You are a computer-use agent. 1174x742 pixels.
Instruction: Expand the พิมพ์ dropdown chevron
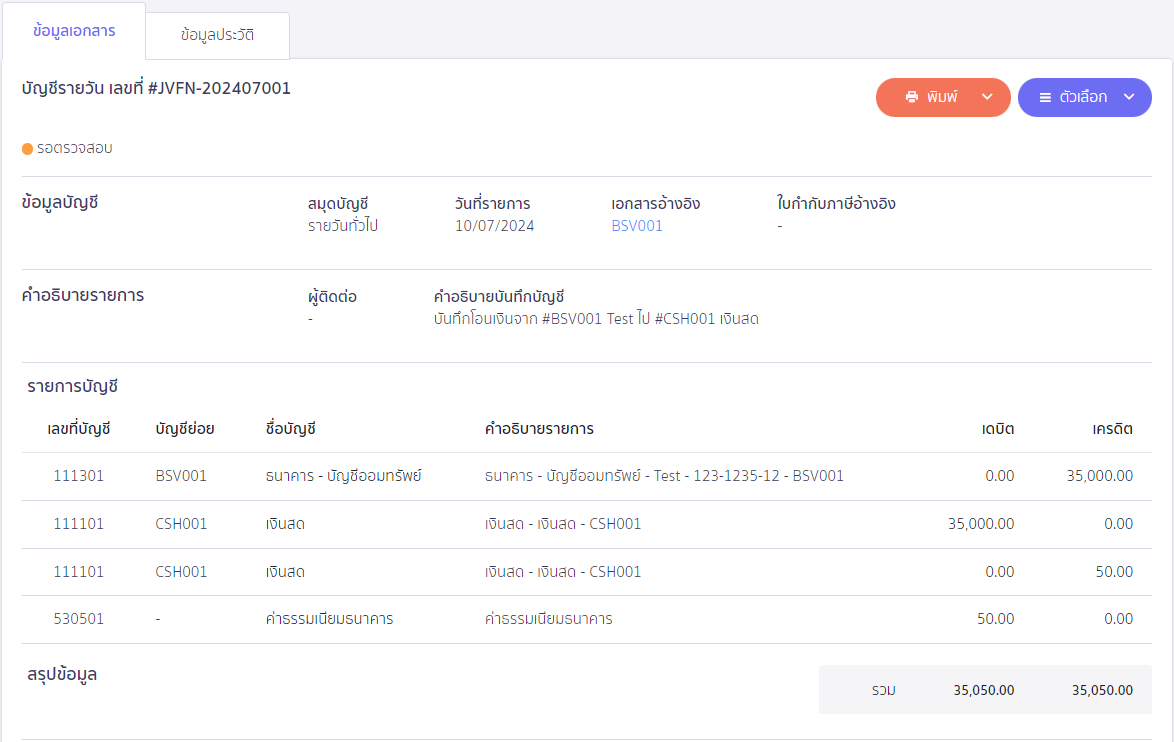987,97
